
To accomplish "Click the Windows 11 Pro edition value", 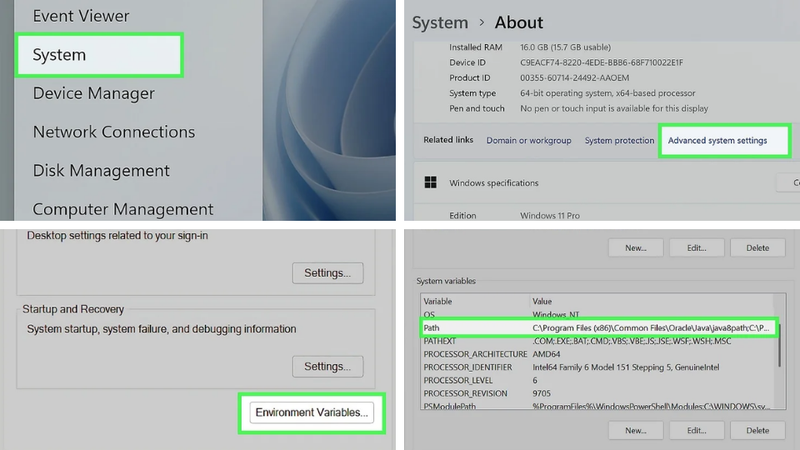I will (x=549, y=216).
